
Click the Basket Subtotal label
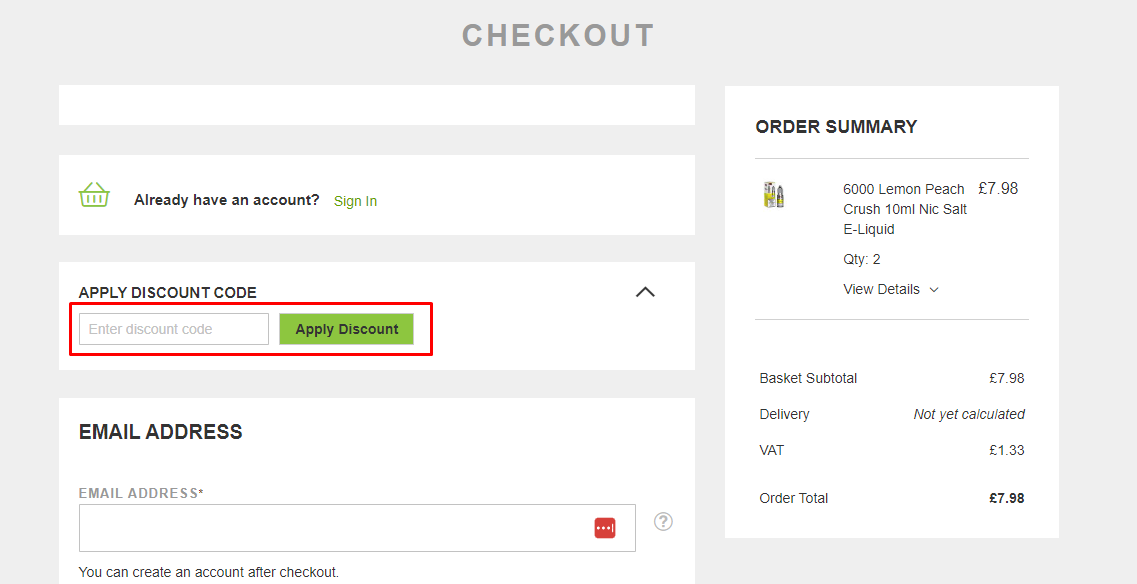tap(808, 378)
